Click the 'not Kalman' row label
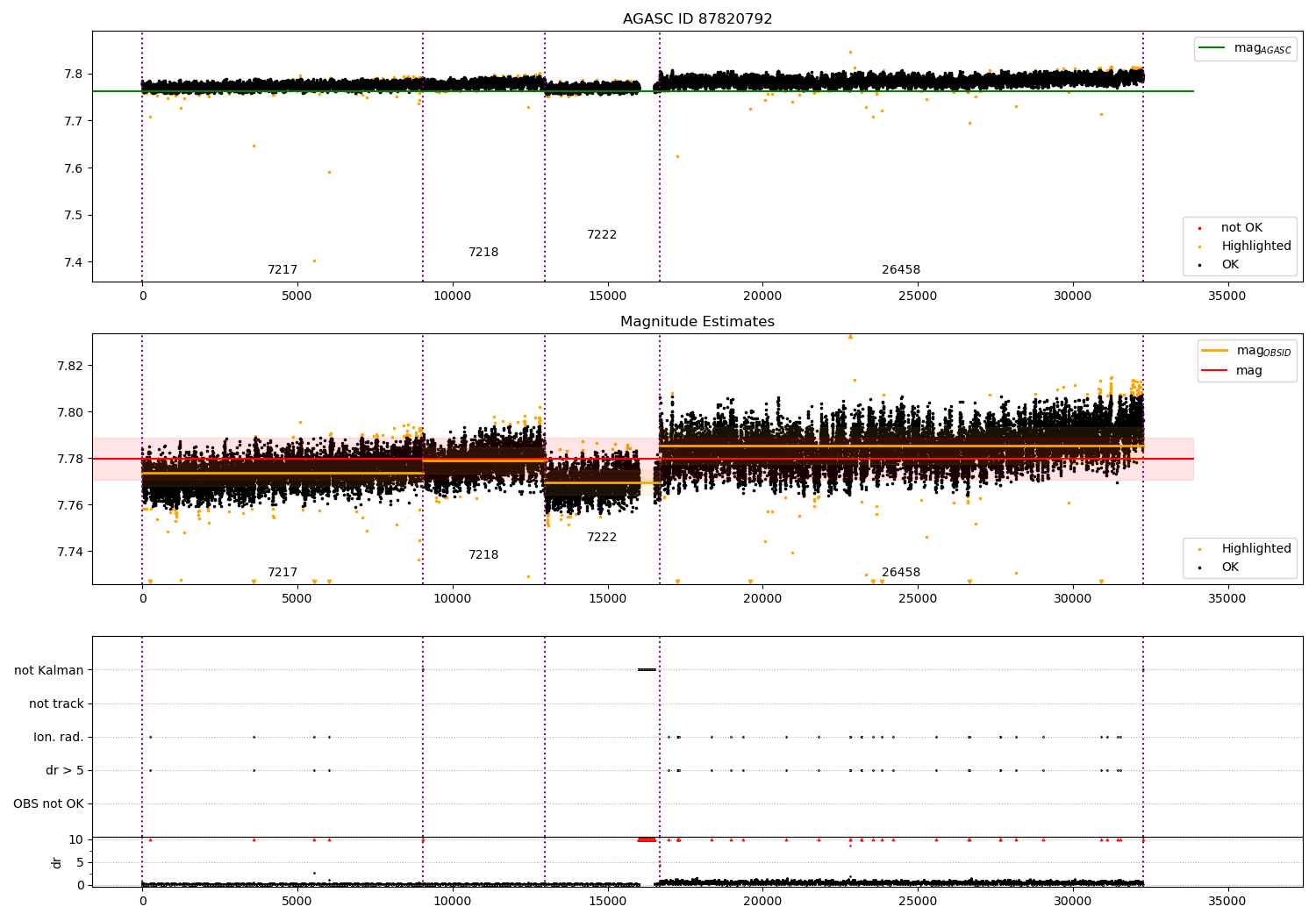Viewport: 1316px width, 921px height. (x=49, y=671)
